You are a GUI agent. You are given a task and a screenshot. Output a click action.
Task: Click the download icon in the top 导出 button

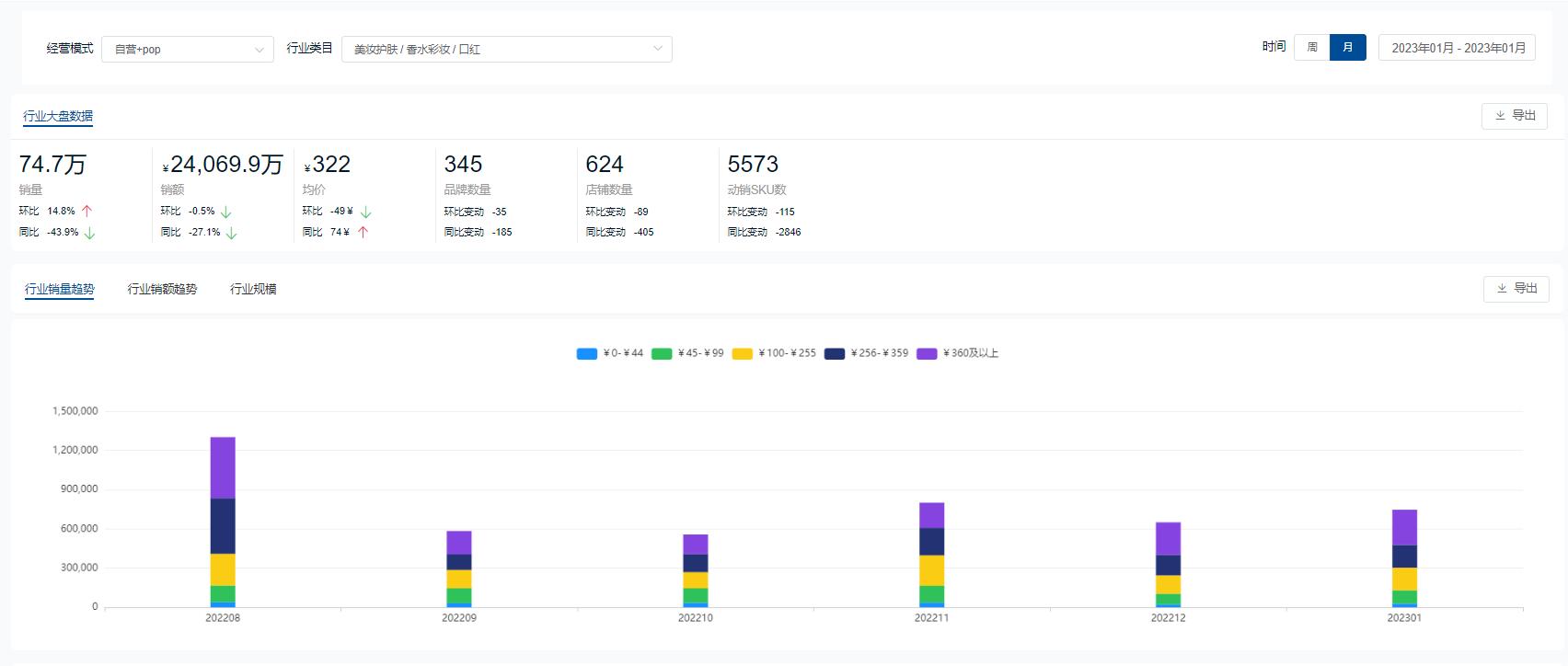(1500, 116)
